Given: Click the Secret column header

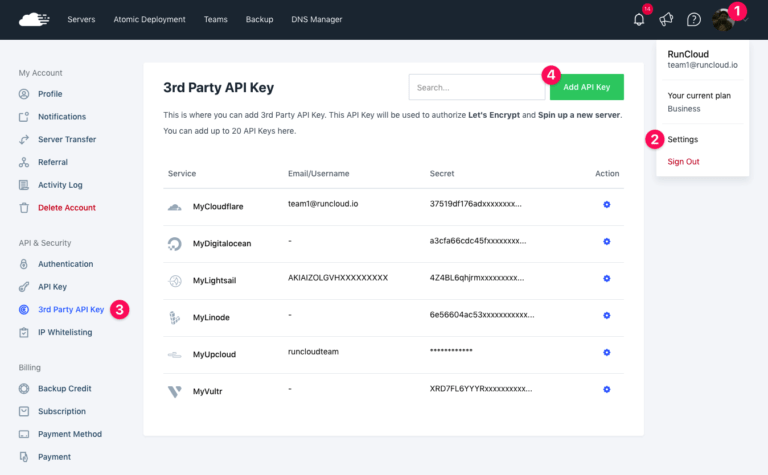Looking at the screenshot, I should pyautogui.click(x=442, y=173).
